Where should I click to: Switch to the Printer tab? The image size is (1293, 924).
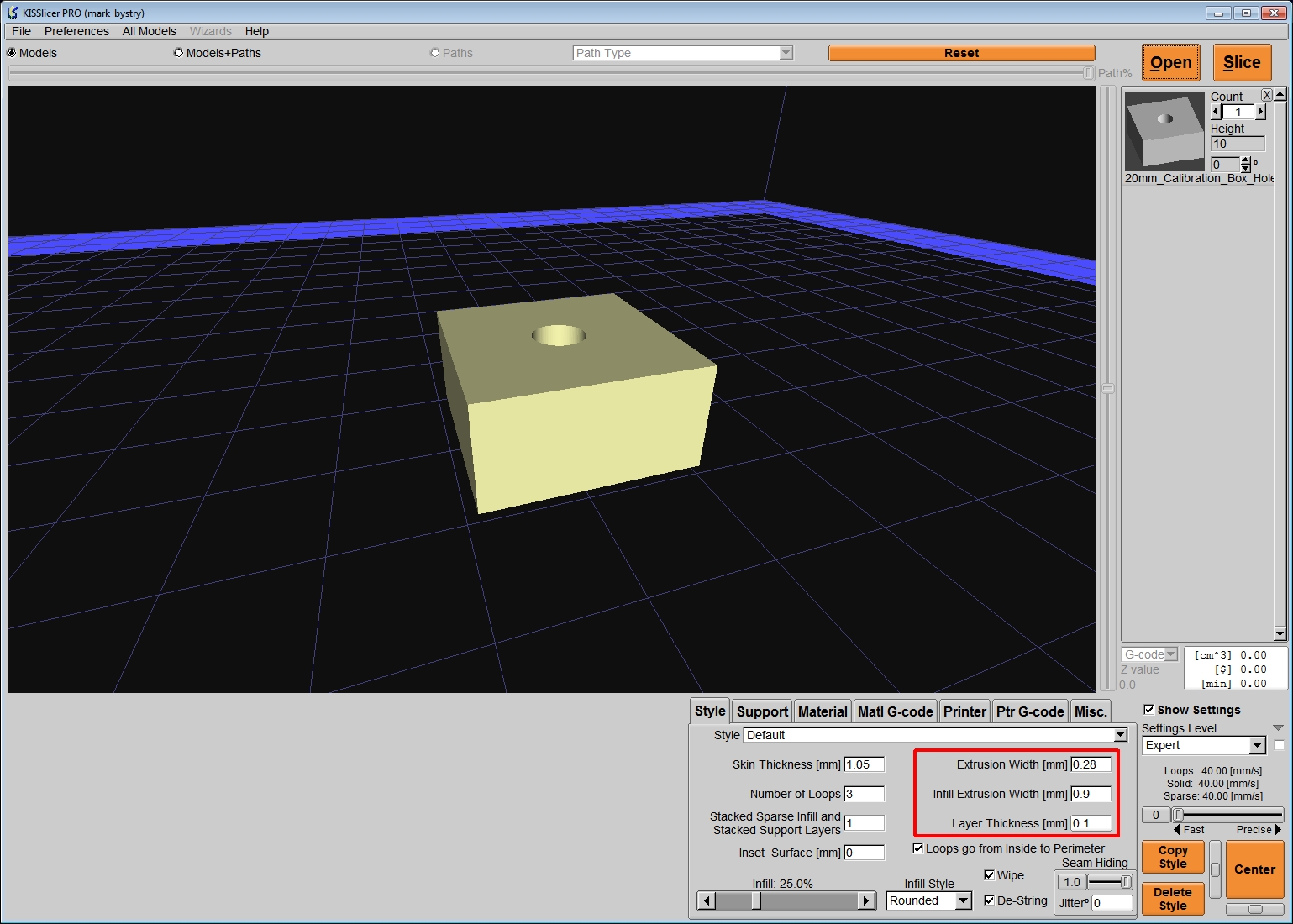pyautogui.click(x=964, y=711)
